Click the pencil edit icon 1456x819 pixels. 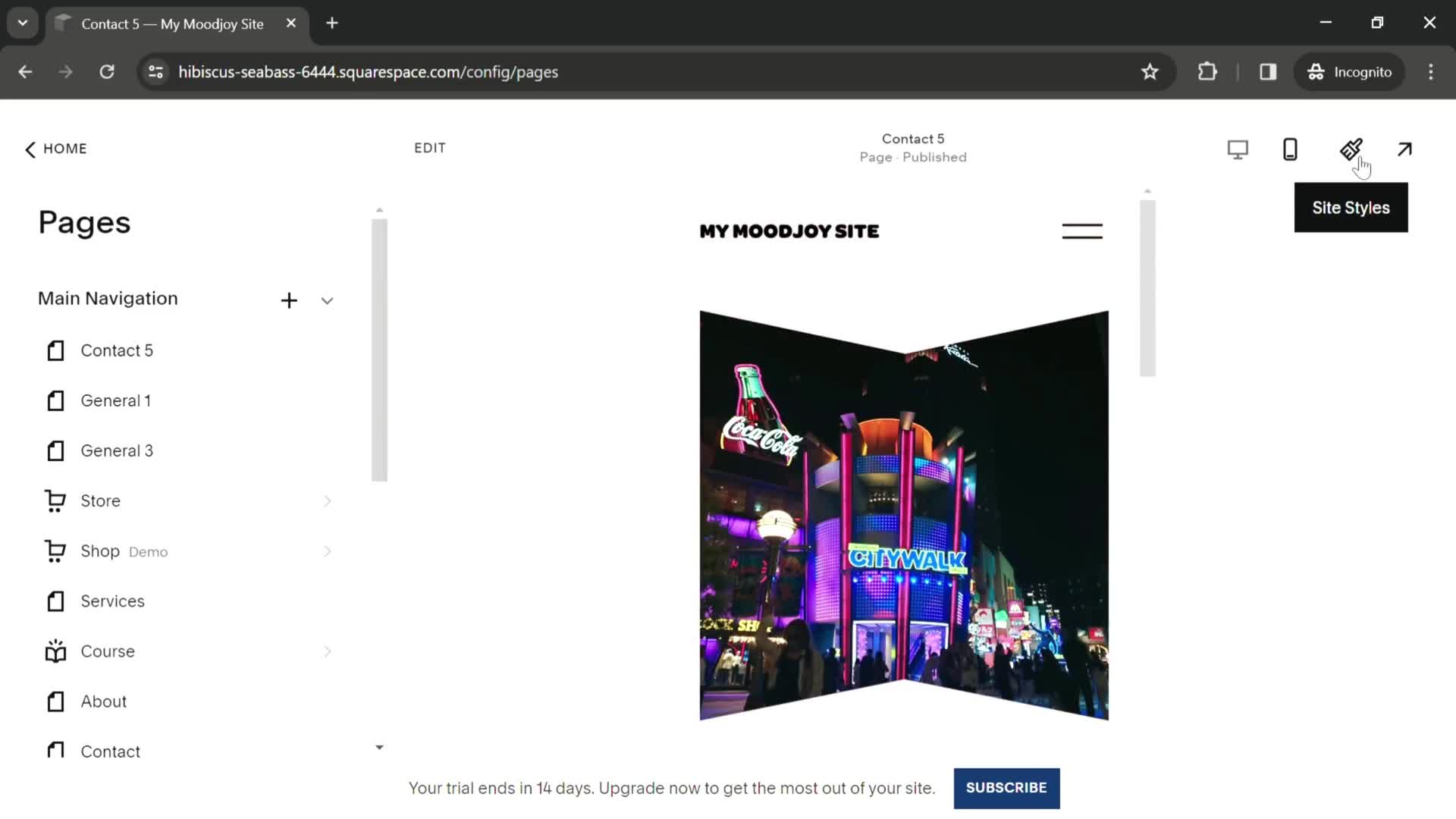point(1350,148)
